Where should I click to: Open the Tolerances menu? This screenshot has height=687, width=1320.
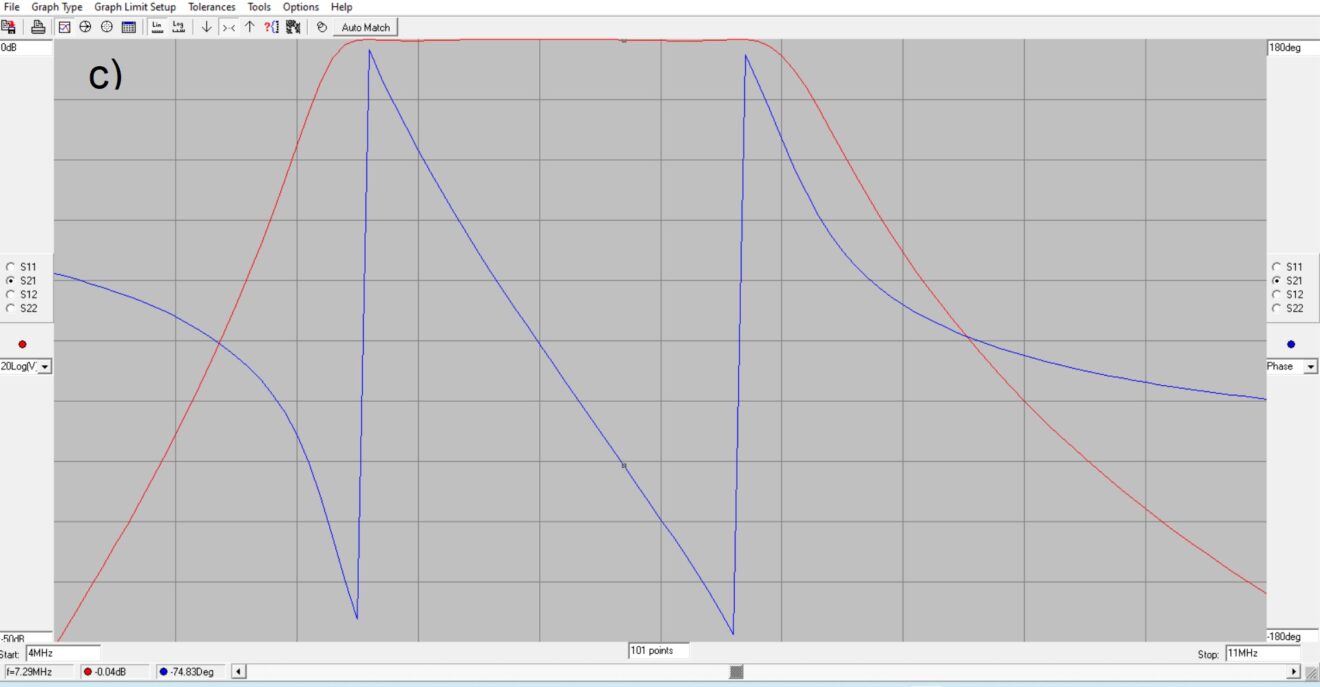point(211,7)
